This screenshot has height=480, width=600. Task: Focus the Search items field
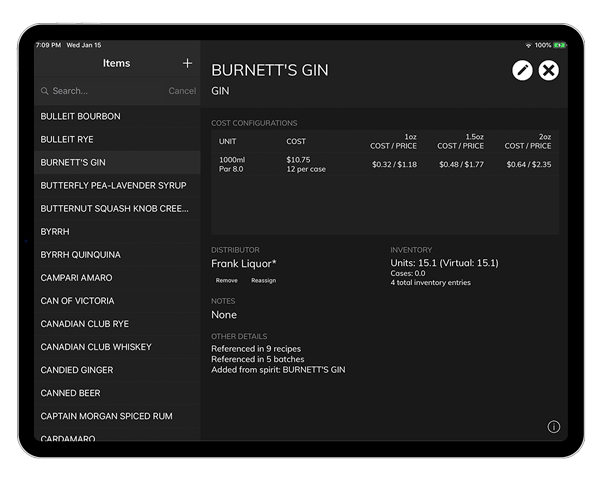coord(100,91)
